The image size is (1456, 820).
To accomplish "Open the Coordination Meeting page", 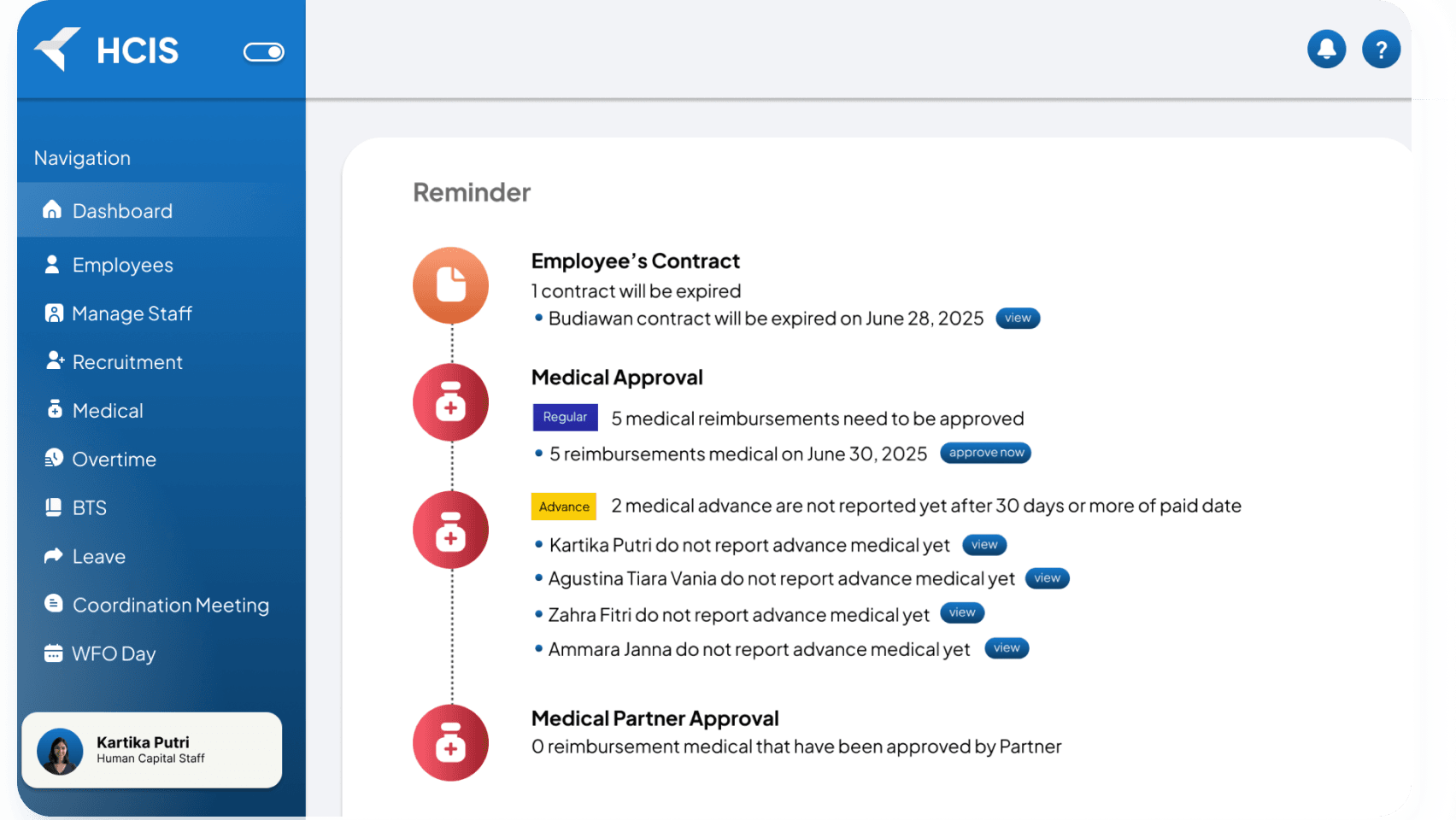I will coord(170,605).
